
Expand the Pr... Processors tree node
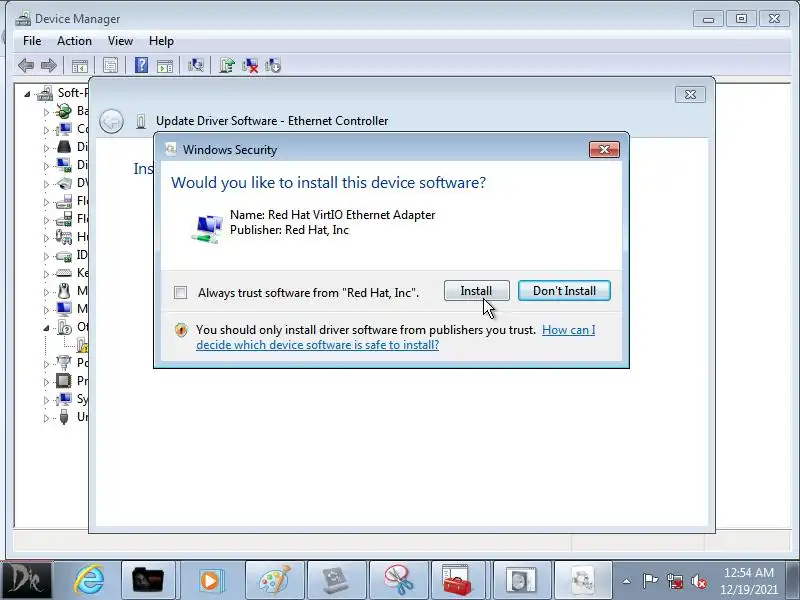pyautogui.click(x=46, y=382)
